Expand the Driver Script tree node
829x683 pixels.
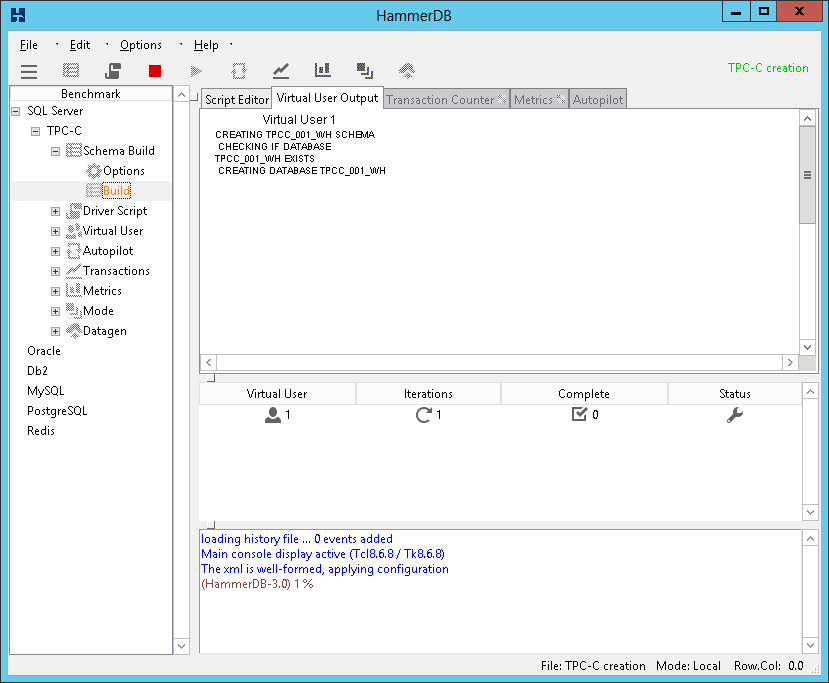(56, 211)
